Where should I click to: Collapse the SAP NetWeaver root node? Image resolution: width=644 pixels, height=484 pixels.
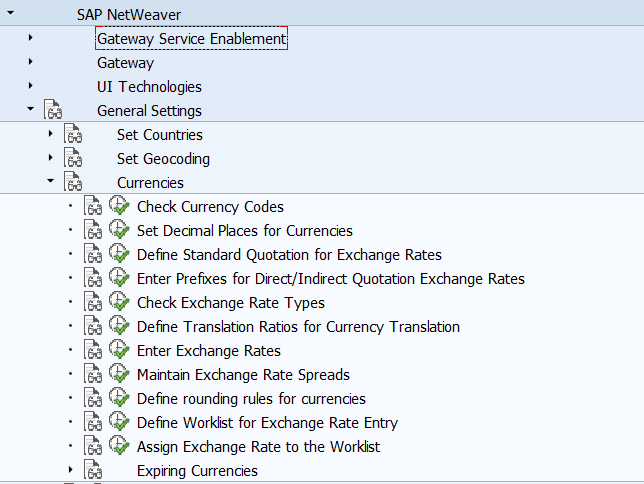11,13
